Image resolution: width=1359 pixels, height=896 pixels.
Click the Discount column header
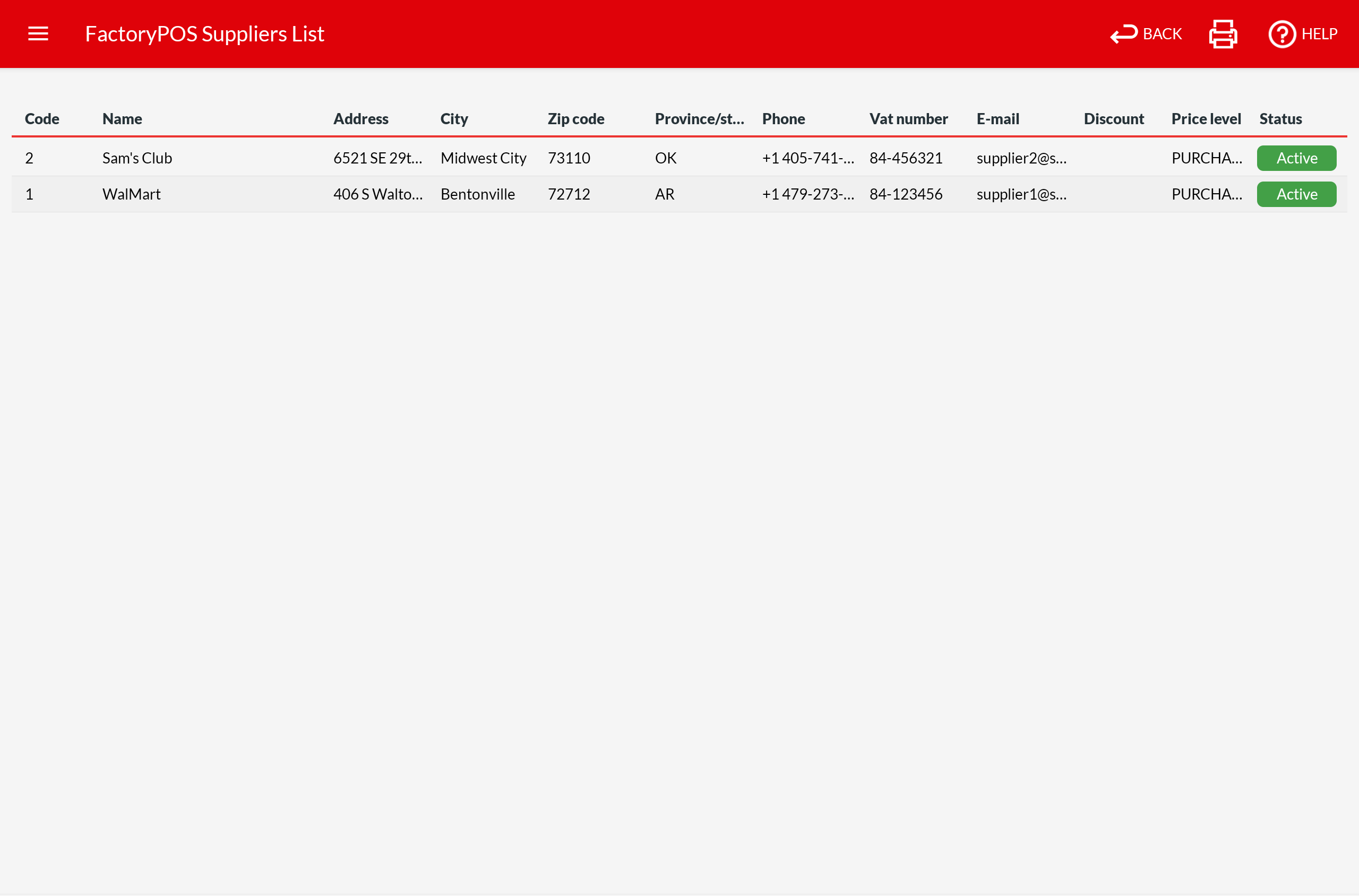click(x=1113, y=119)
